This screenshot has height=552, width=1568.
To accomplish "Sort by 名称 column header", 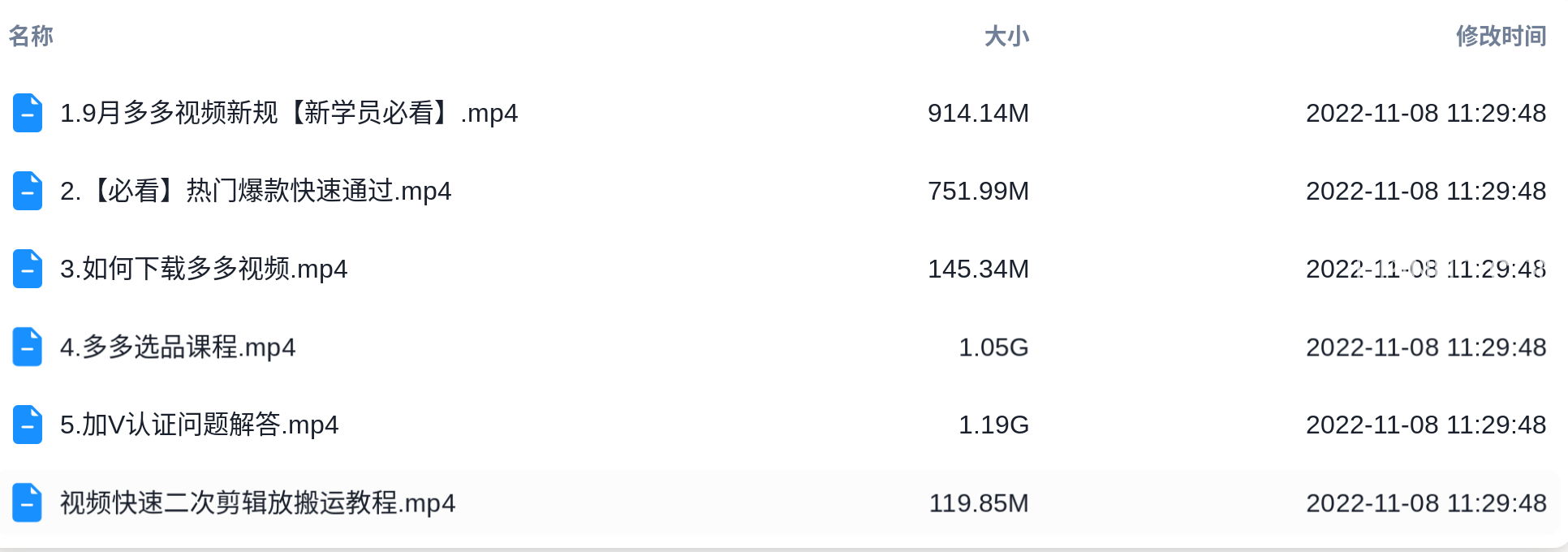I will pos(31,36).
